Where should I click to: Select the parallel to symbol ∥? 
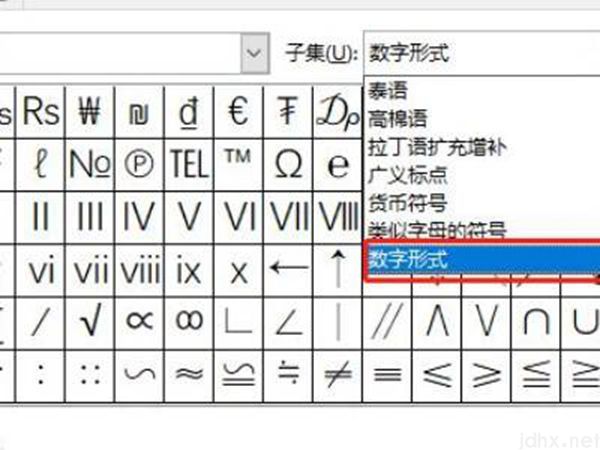pyautogui.click(x=387, y=323)
